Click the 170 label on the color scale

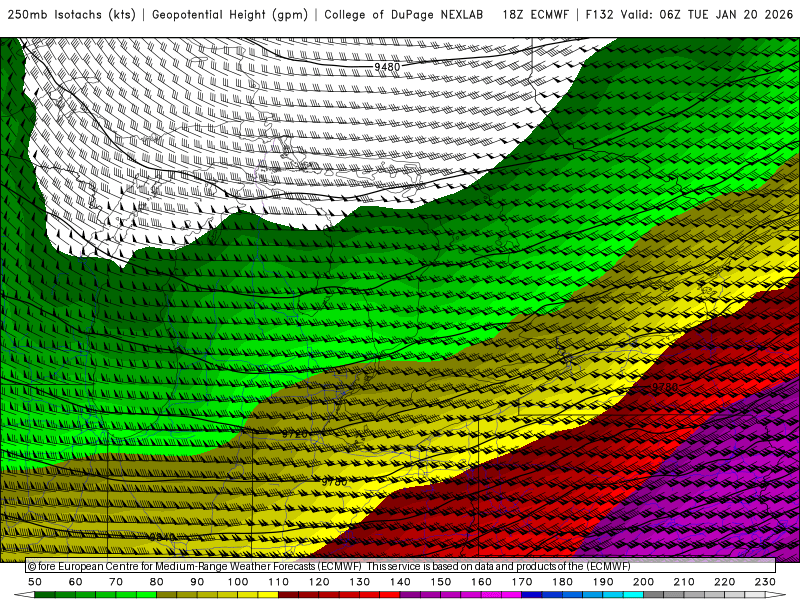click(x=521, y=582)
